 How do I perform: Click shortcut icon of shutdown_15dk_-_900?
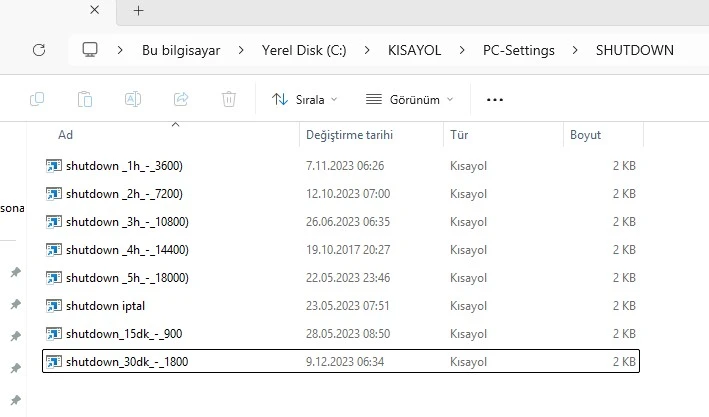pyautogui.click(x=54, y=334)
